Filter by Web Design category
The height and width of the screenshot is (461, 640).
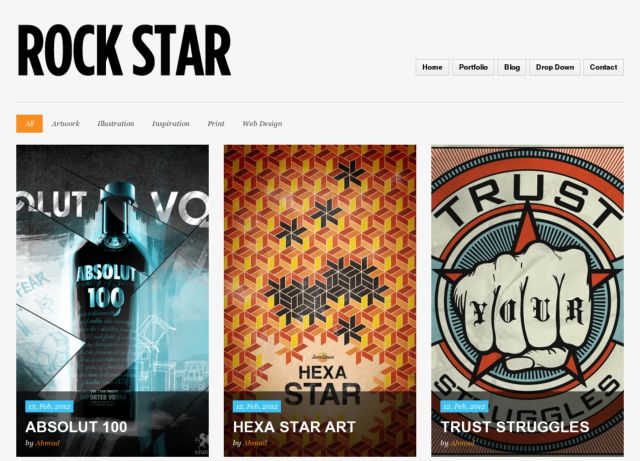pyautogui.click(x=262, y=124)
